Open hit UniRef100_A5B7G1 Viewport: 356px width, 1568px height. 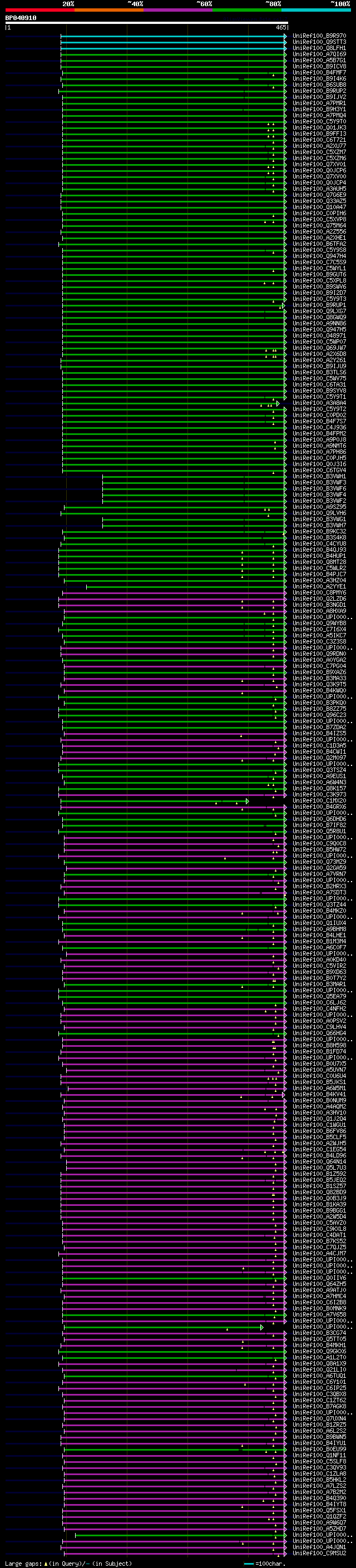coord(319,60)
